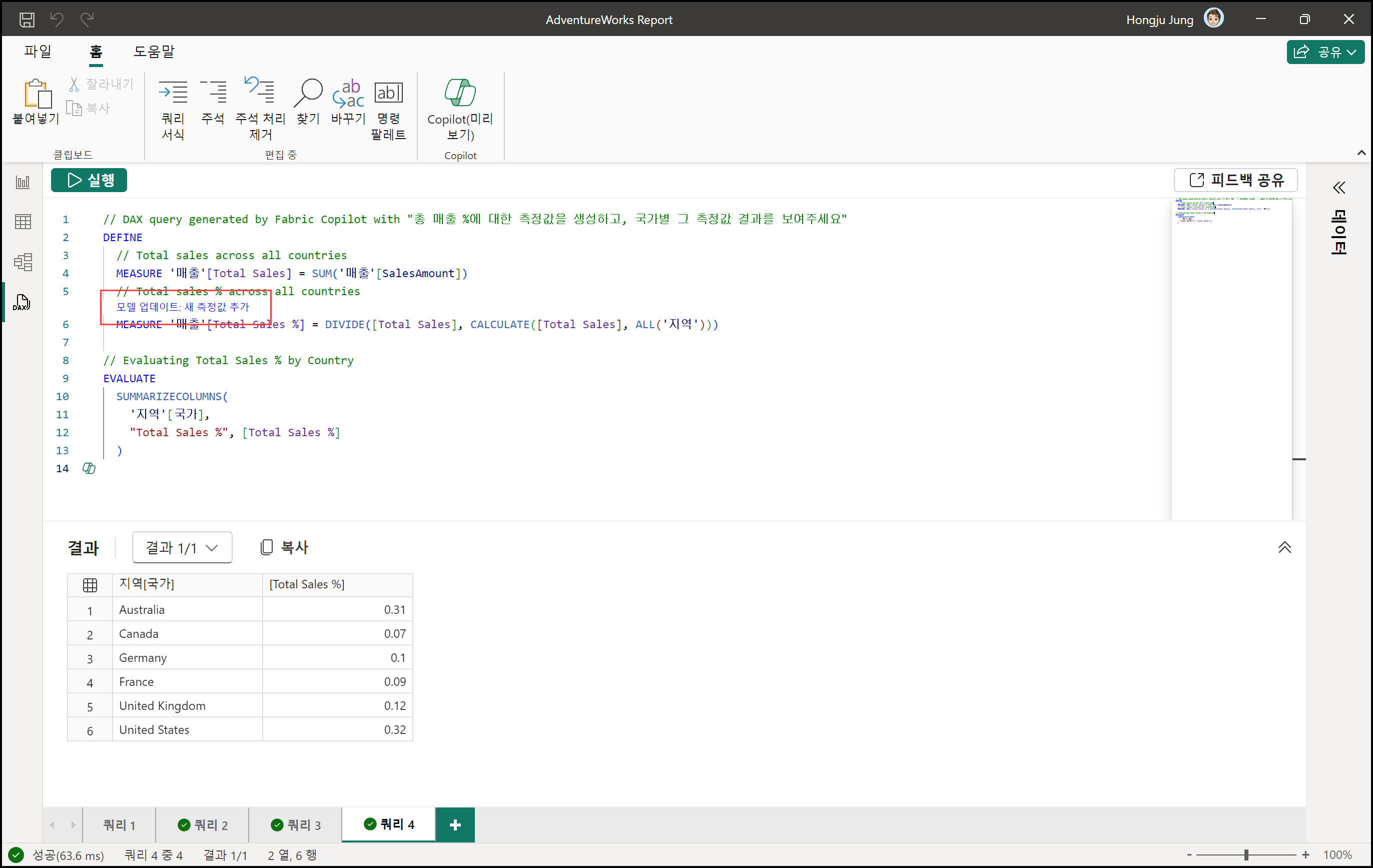Image resolution: width=1373 pixels, height=868 pixels.
Task: Open the Help (도움말) ribbon tab
Action: (154, 52)
